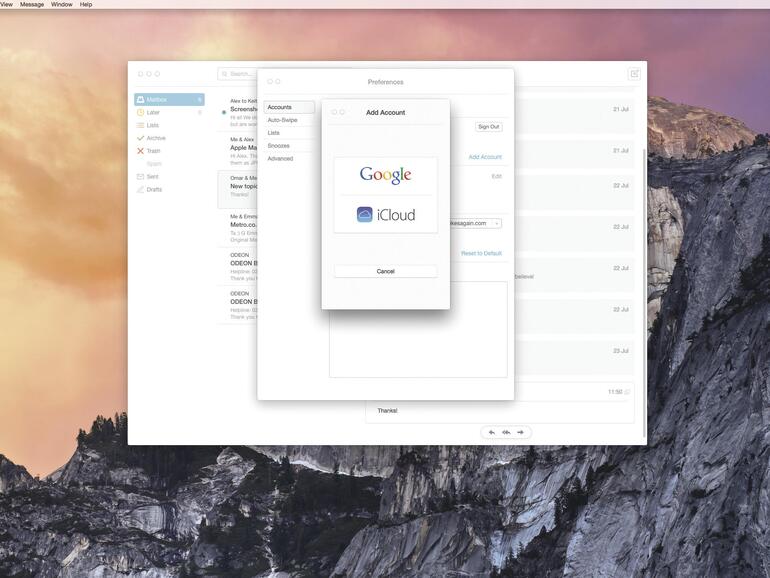Select the Sent envelope icon in sidebar
The width and height of the screenshot is (770, 578).
[140, 176]
